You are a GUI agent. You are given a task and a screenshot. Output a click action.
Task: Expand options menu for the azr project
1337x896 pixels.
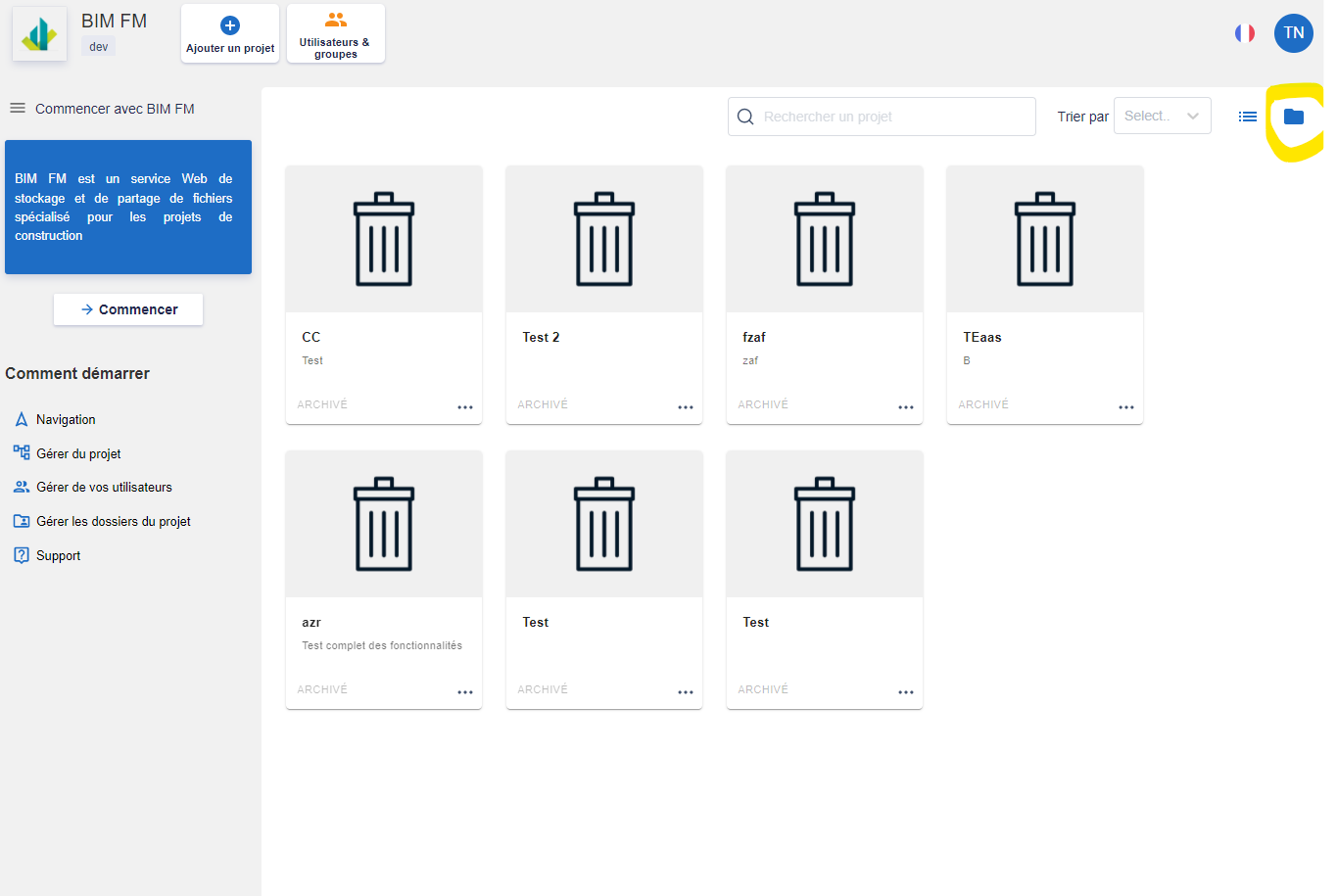[x=465, y=692]
